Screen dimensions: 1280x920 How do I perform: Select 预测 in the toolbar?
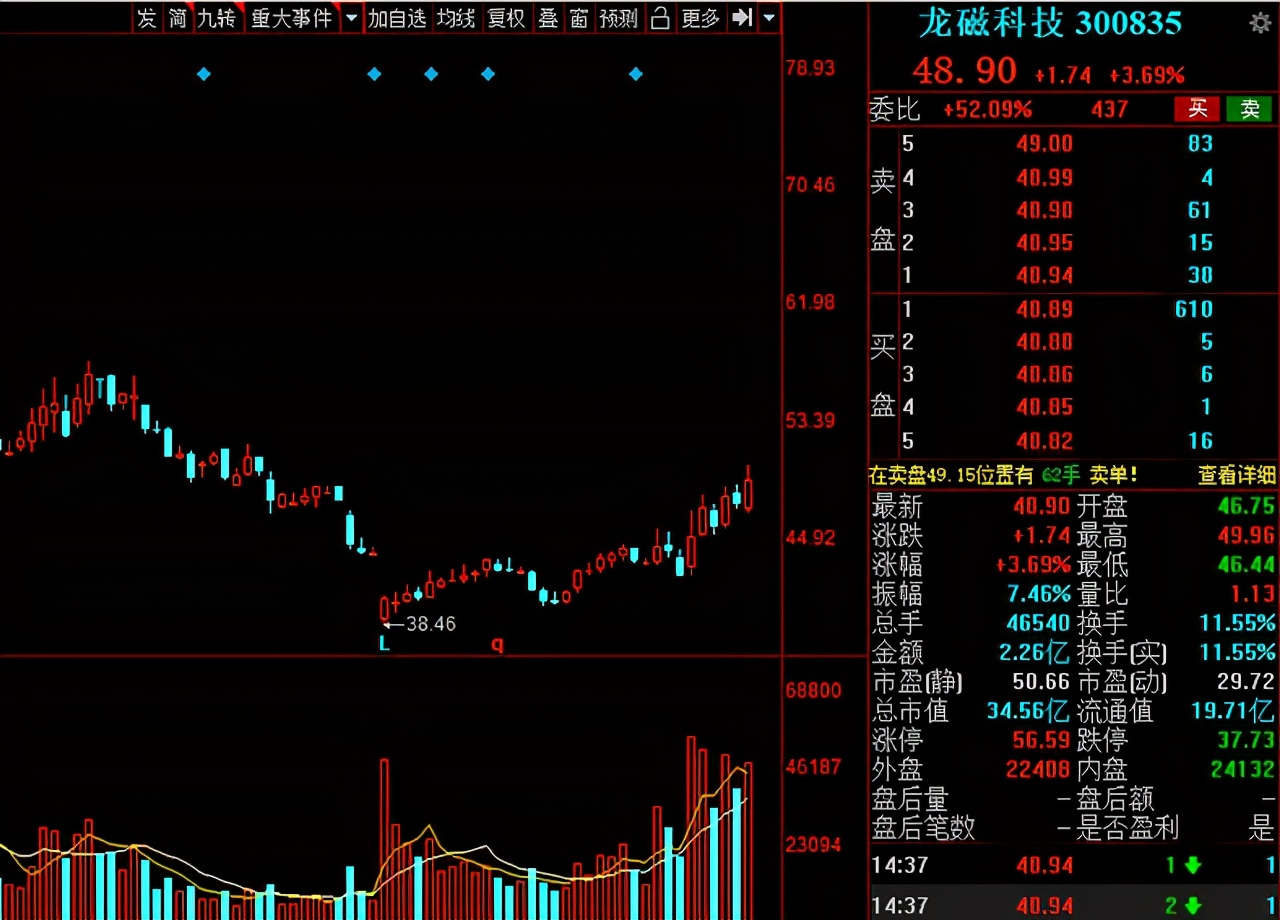tap(618, 18)
